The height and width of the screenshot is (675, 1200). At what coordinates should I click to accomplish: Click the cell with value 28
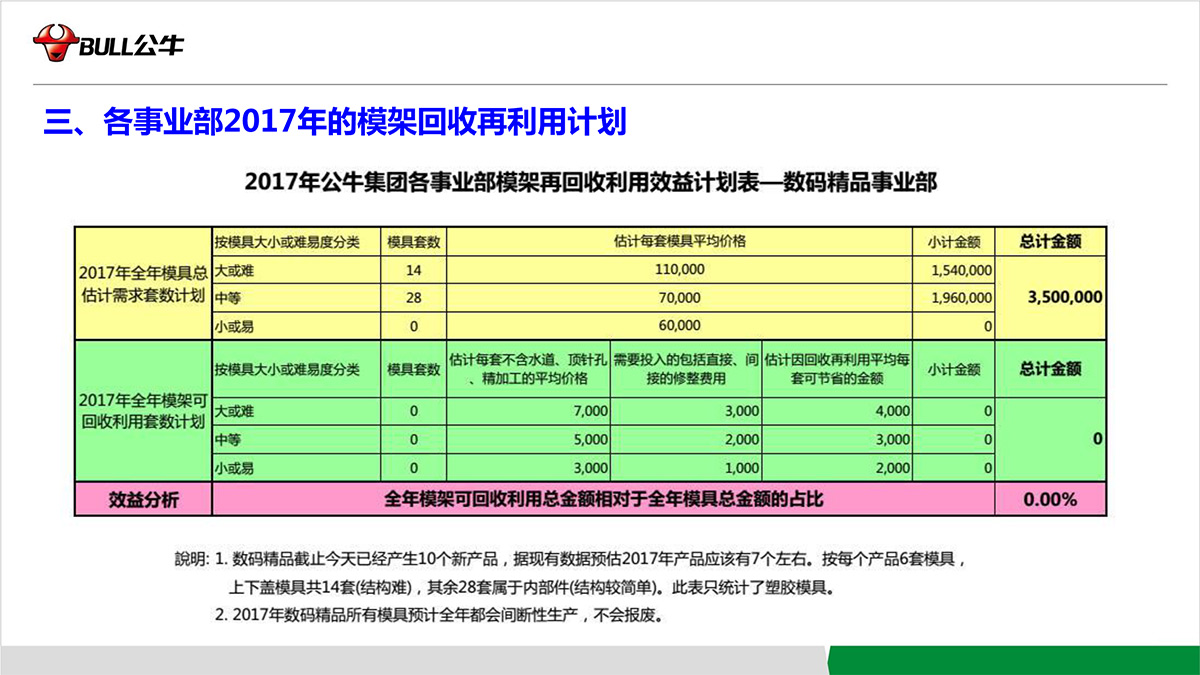coord(414,298)
